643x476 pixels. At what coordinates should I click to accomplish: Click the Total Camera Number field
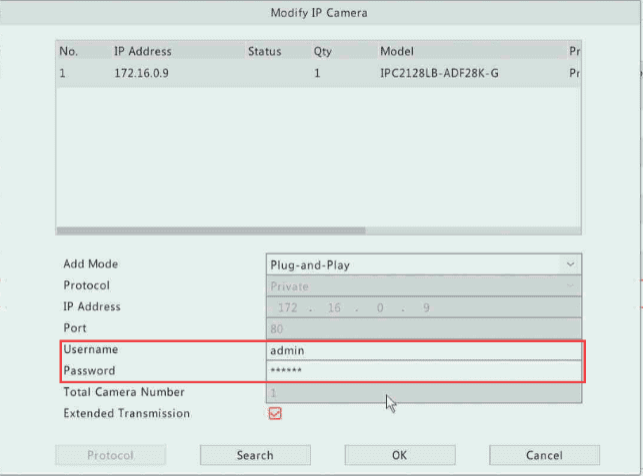click(422, 393)
